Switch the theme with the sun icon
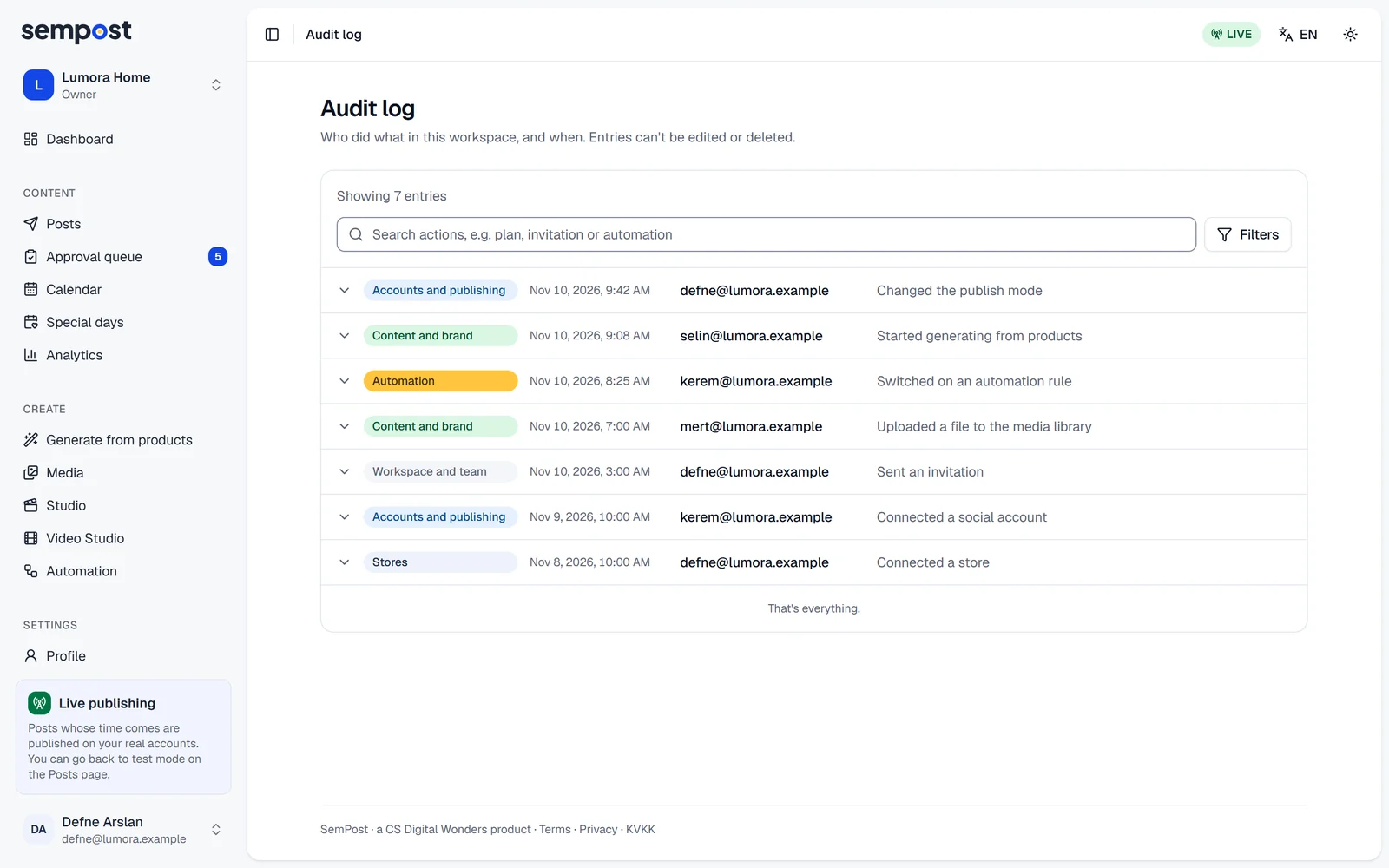1389x868 pixels. [1350, 35]
